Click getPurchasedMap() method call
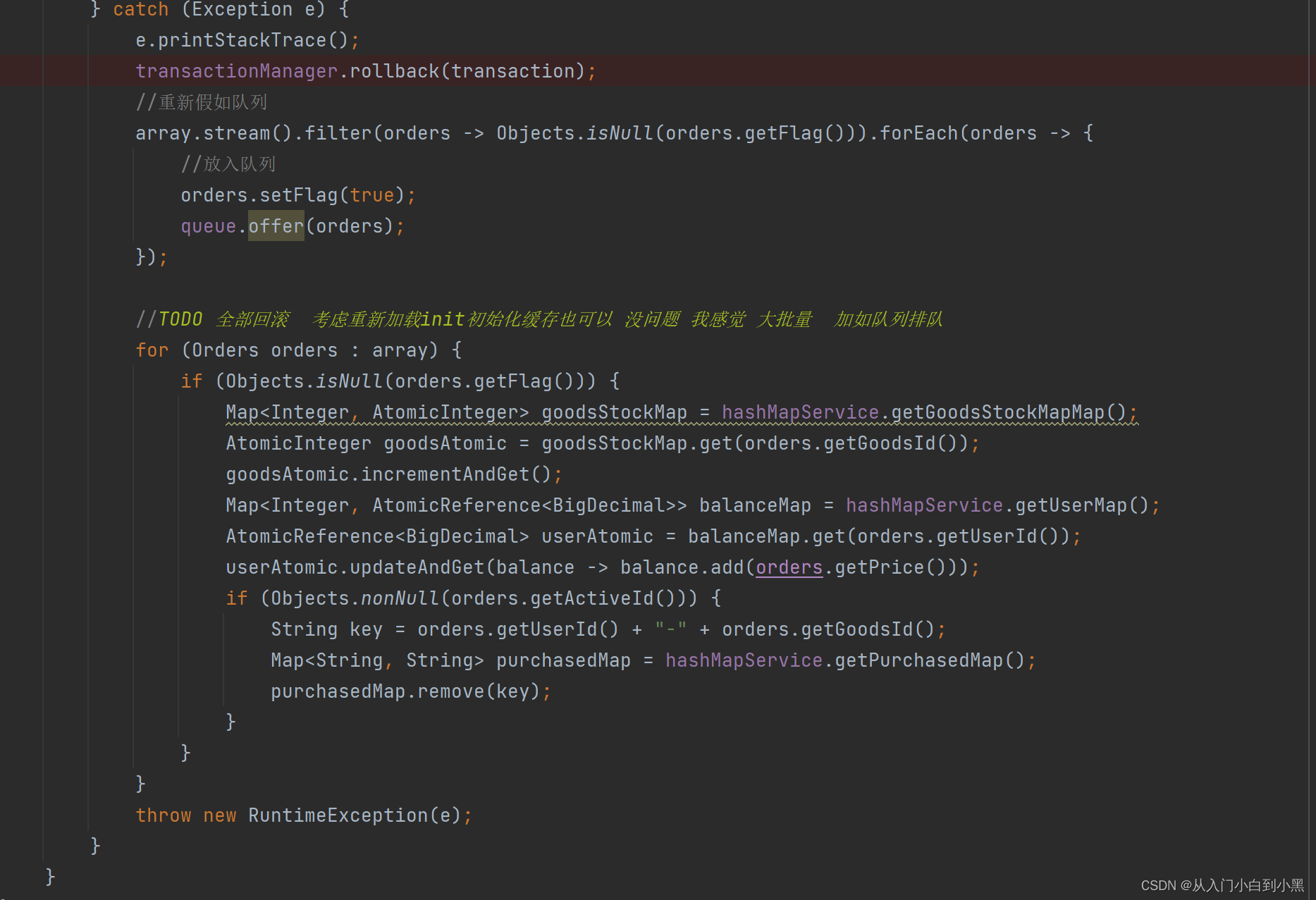 coord(930,660)
